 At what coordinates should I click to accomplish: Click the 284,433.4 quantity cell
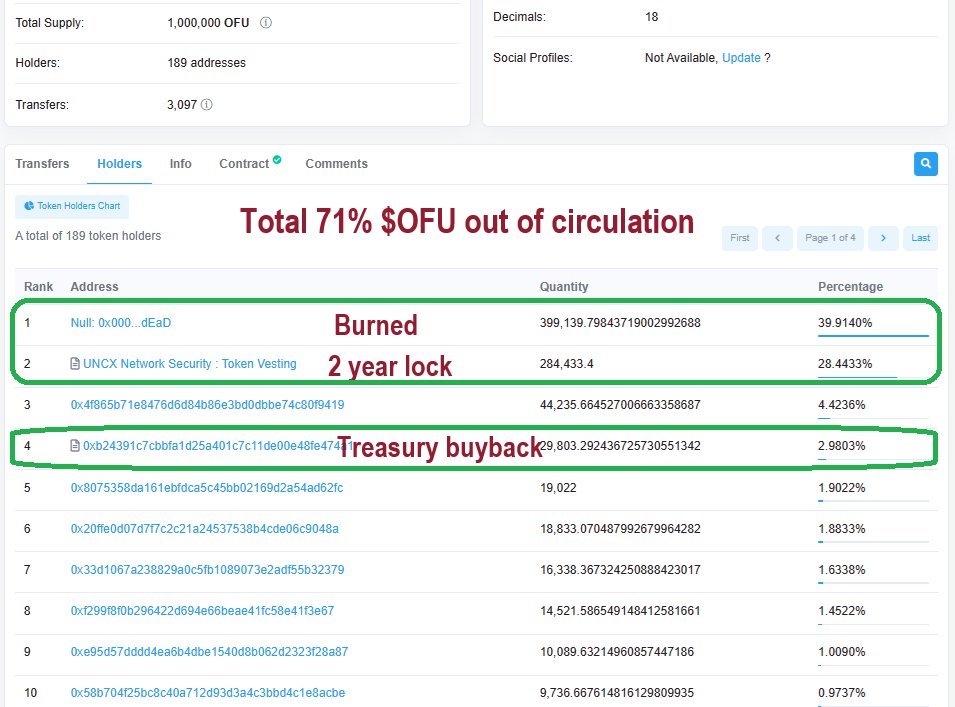[x=566, y=364]
